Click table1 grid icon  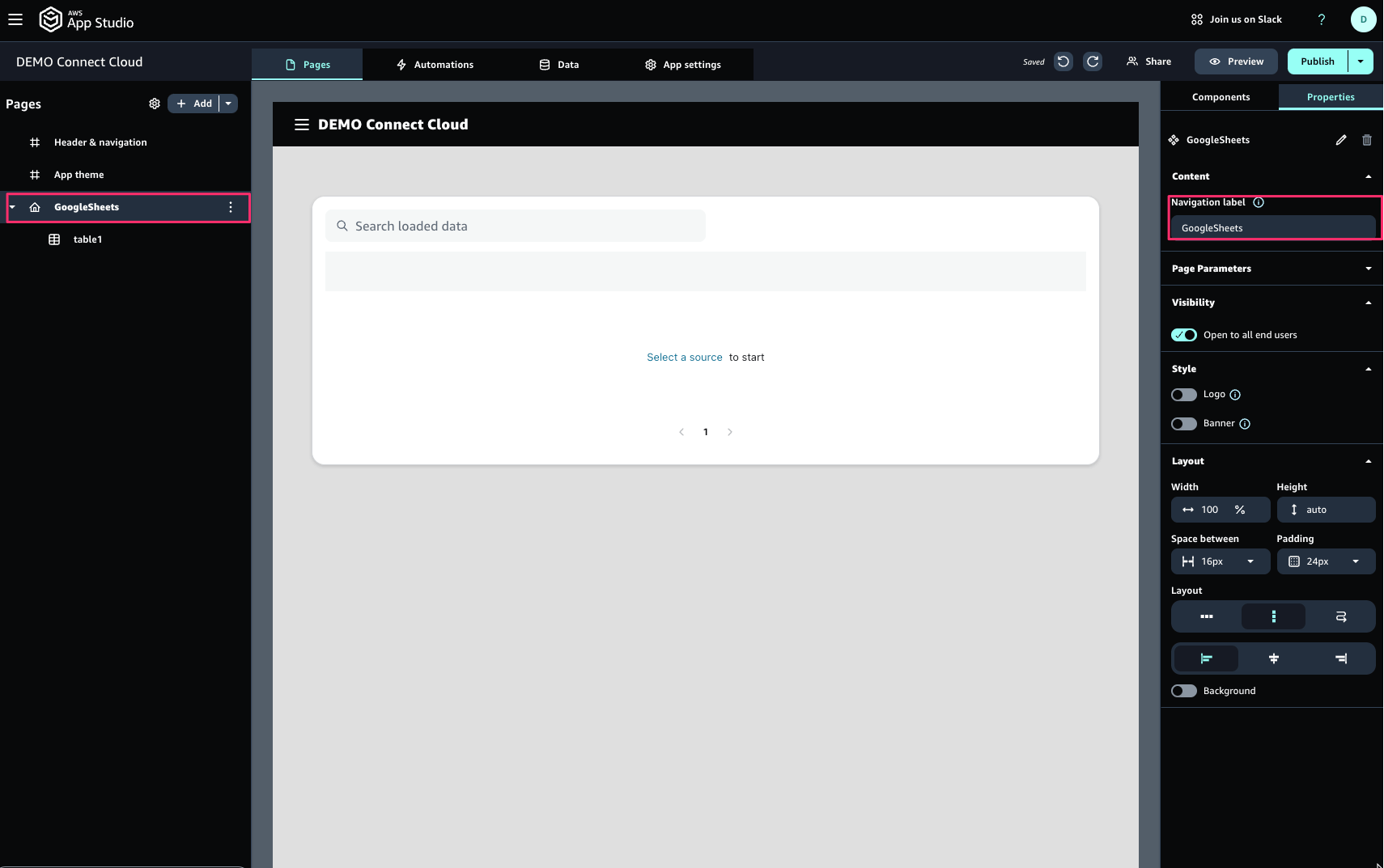54,239
